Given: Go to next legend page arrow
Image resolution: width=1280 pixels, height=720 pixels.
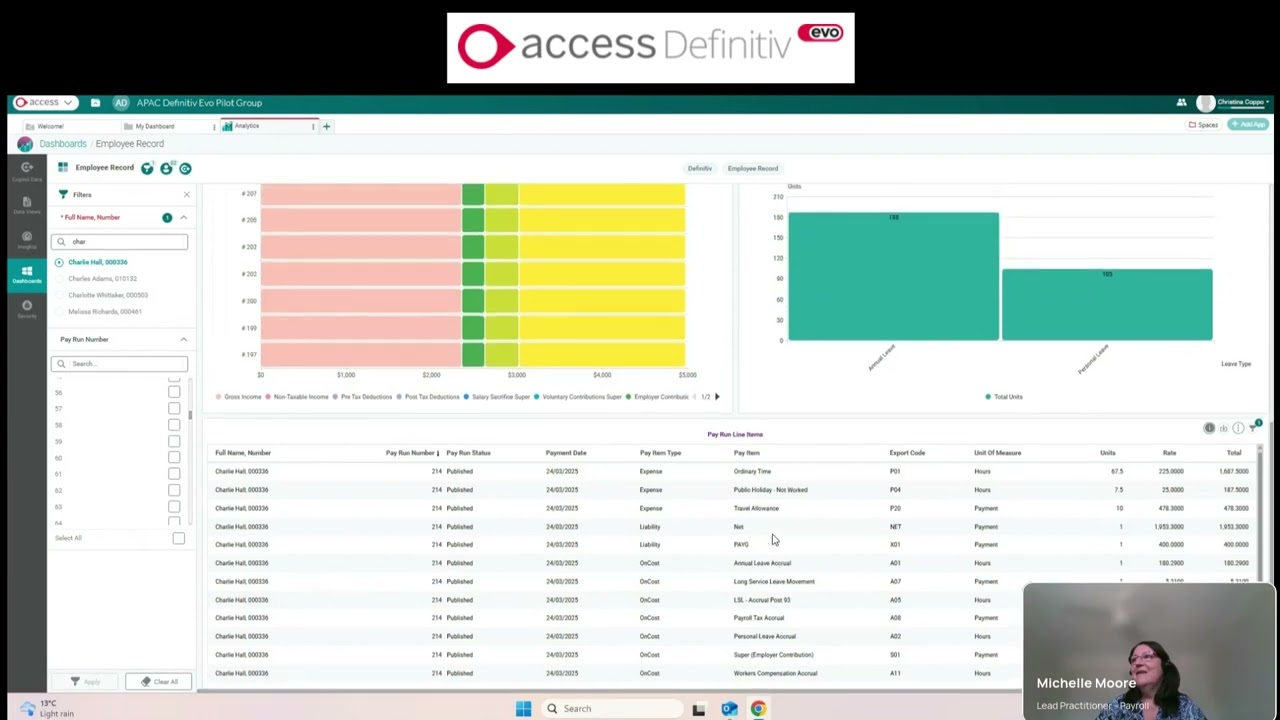Looking at the screenshot, I should click(717, 397).
